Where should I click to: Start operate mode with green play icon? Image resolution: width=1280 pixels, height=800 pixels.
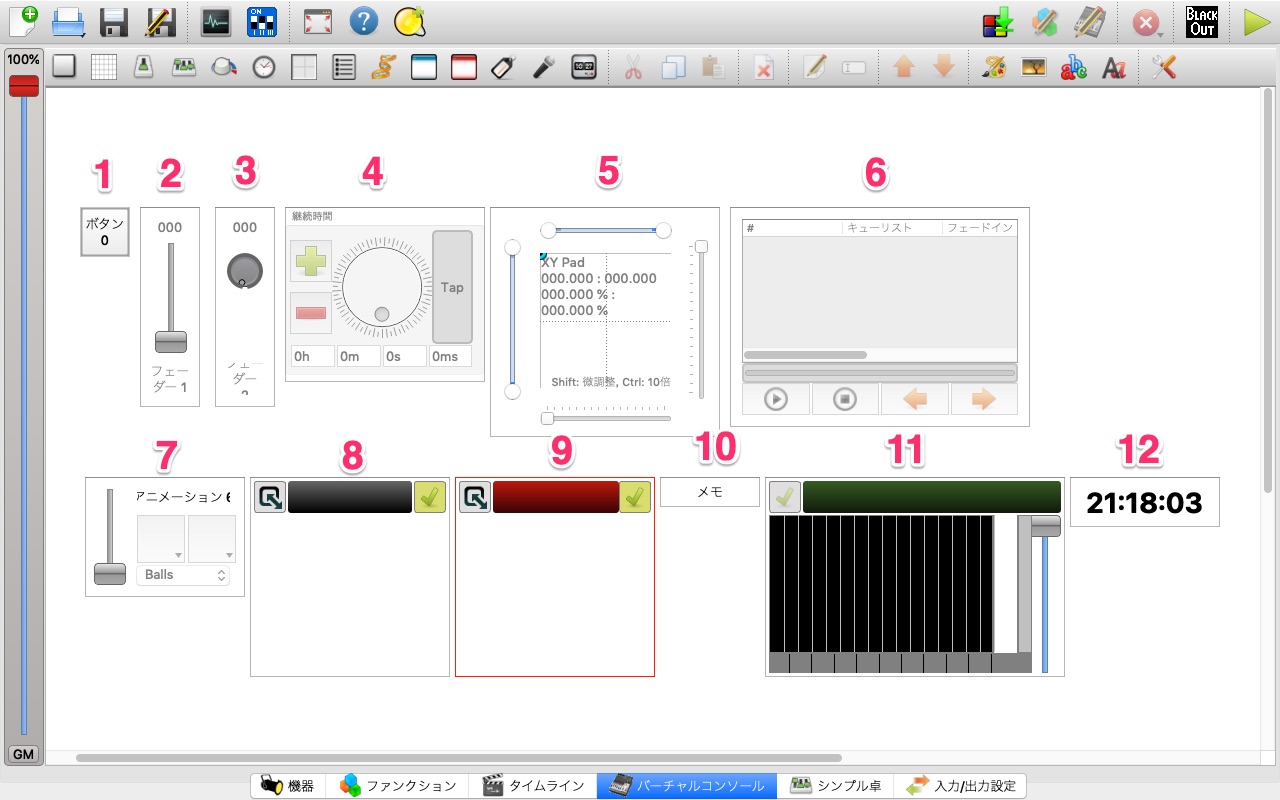[x=1257, y=22]
